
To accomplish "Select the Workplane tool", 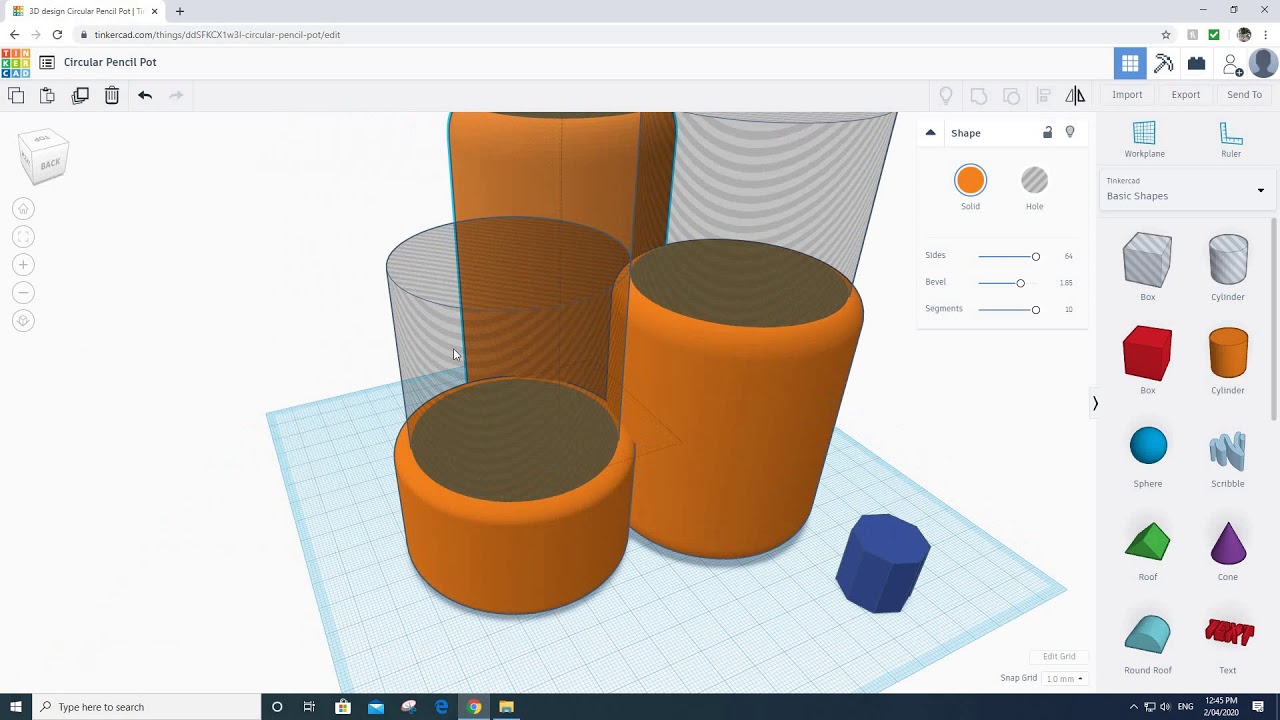I will pos(1144,139).
